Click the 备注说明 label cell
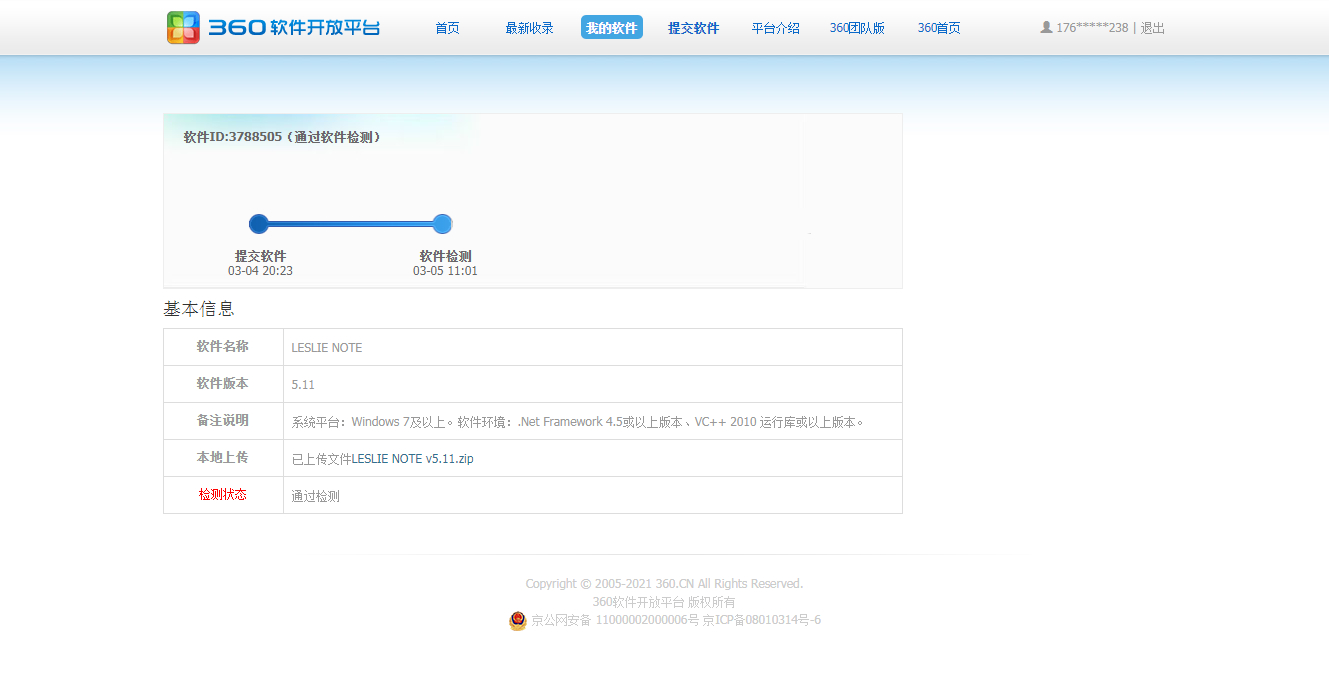The height and width of the screenshot is (698, 1329). [x=223, y=421]
